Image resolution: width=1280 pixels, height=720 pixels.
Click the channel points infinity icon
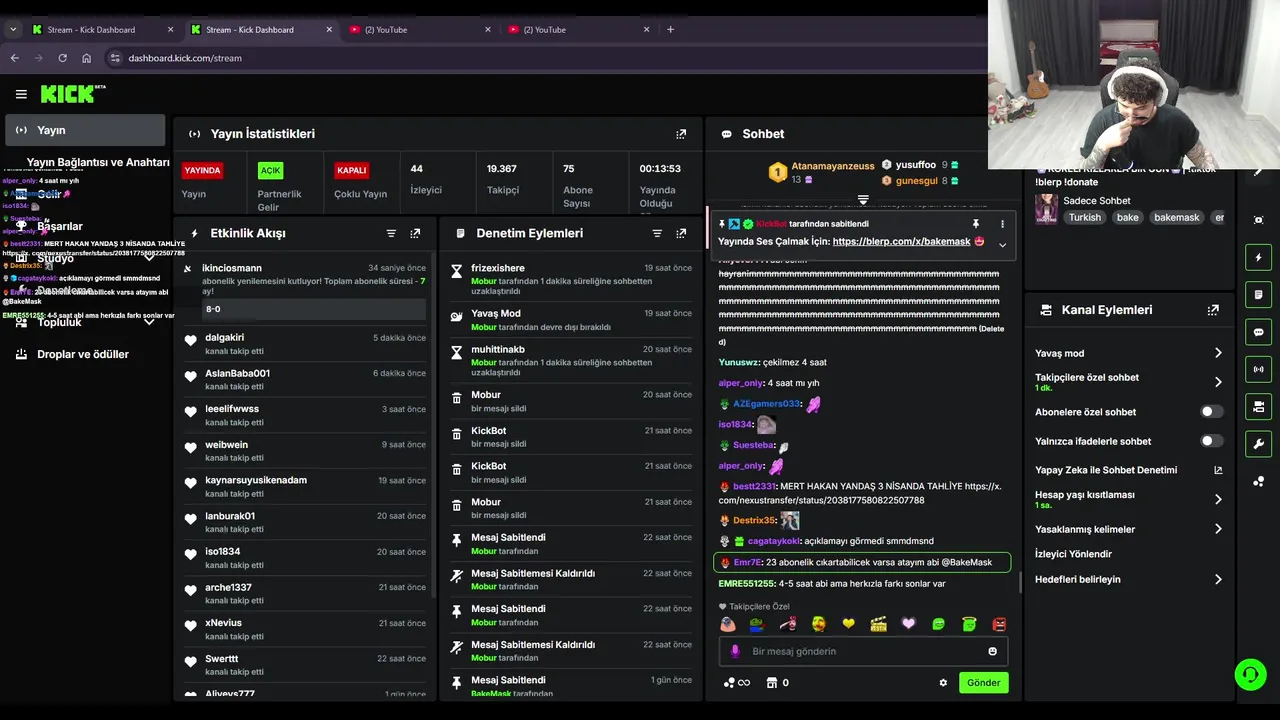736,683
